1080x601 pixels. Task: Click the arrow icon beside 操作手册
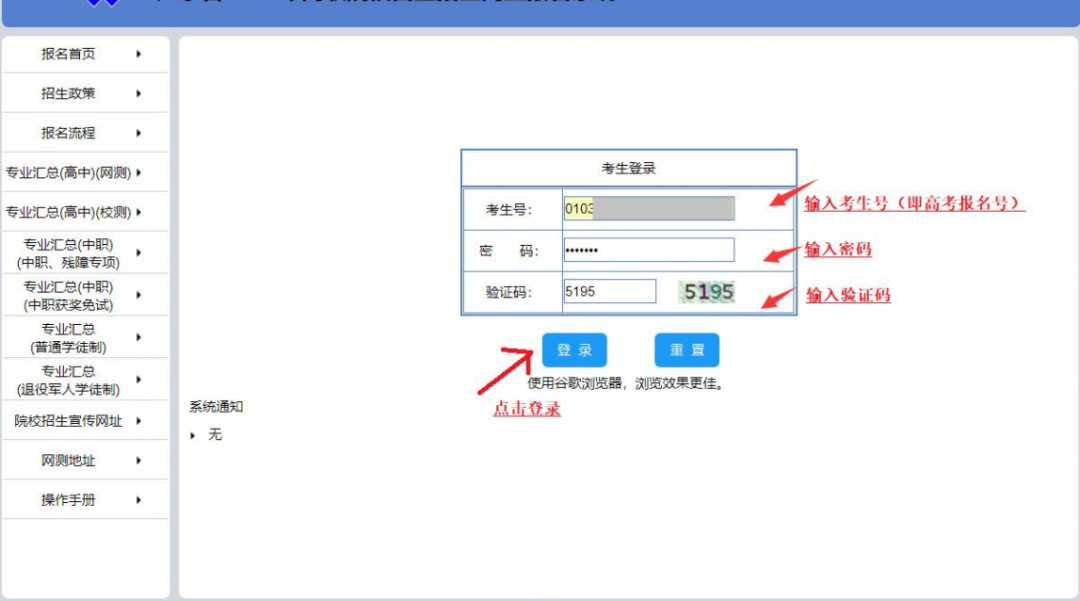138,500
